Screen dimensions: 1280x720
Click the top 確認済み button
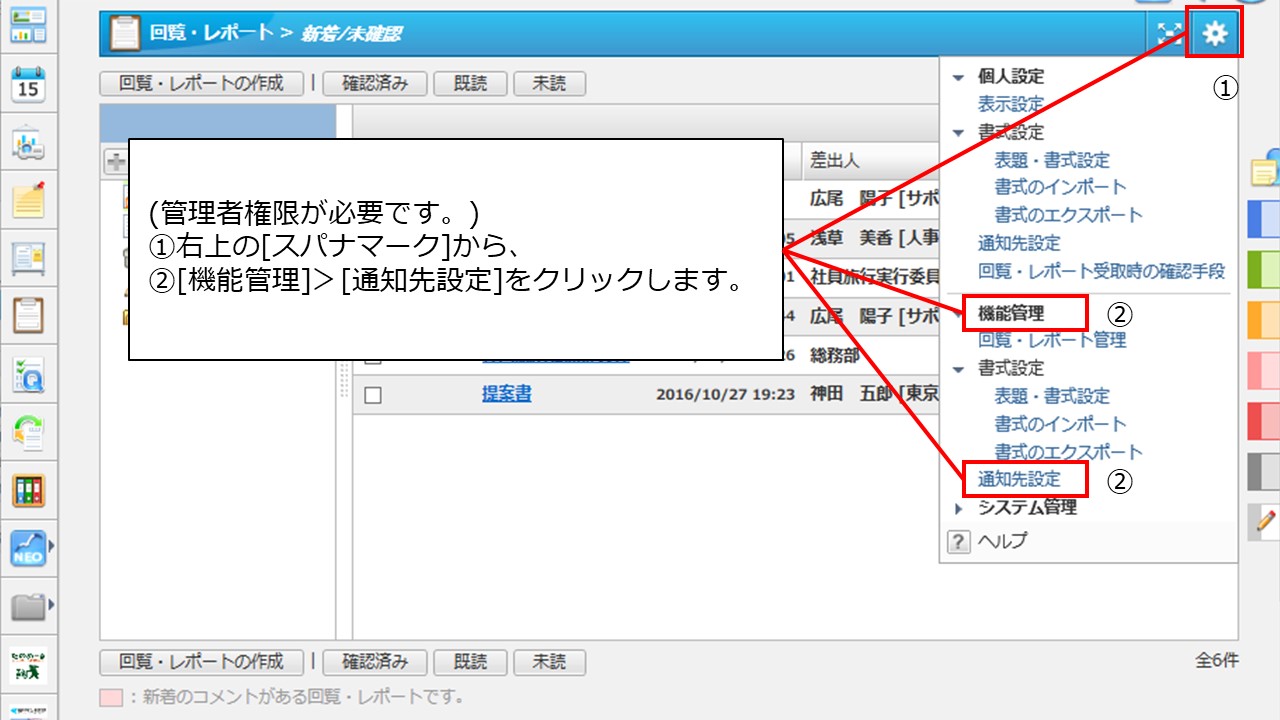tap(375, 84)
